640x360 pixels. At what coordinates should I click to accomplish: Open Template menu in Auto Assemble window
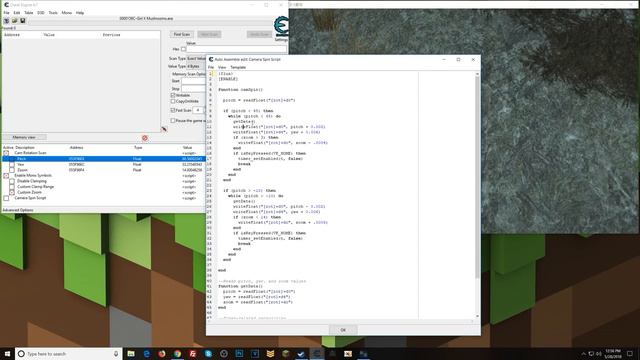coord(238,67)
